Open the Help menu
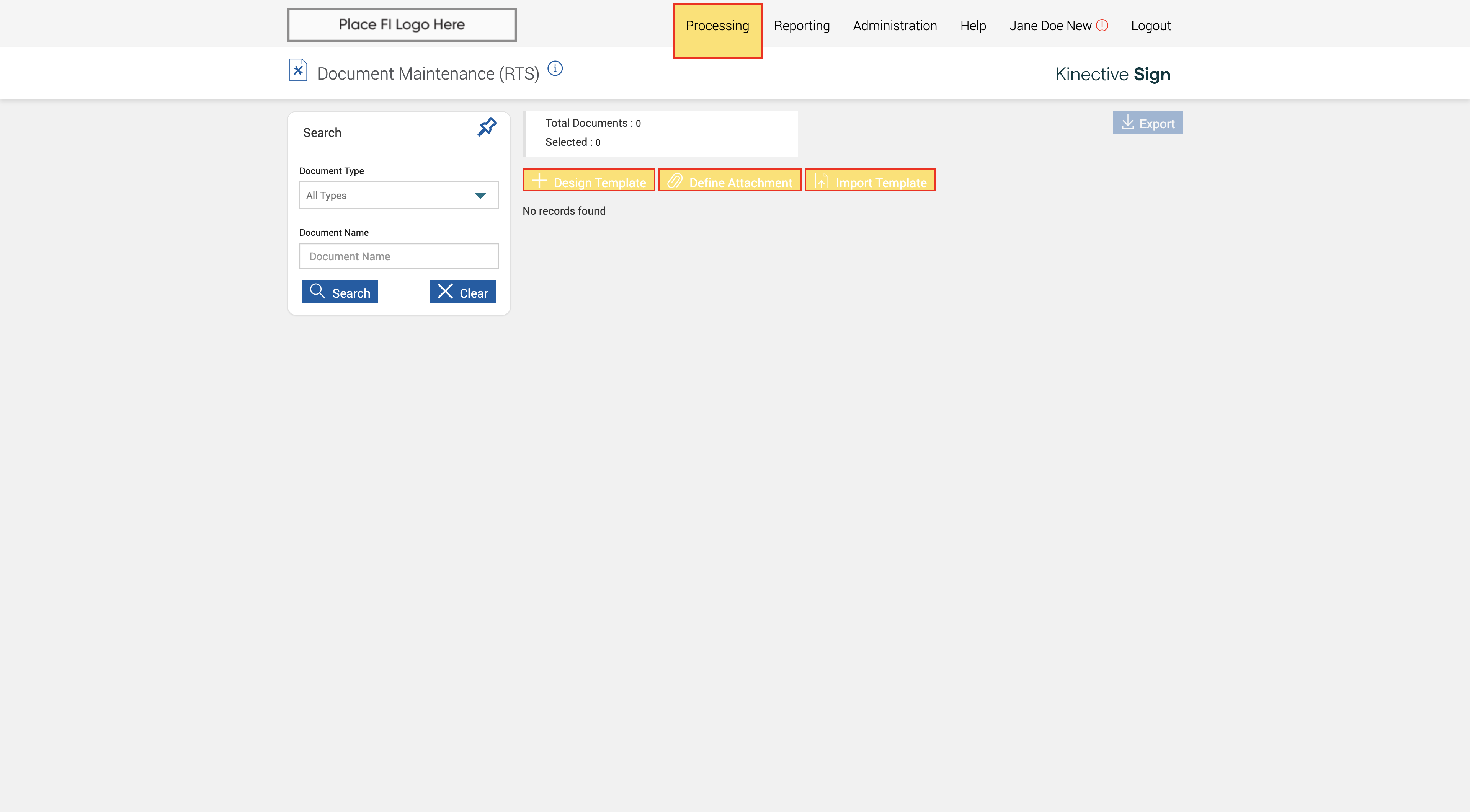This screenshot has height=812, width=1470. pos(972,26)
